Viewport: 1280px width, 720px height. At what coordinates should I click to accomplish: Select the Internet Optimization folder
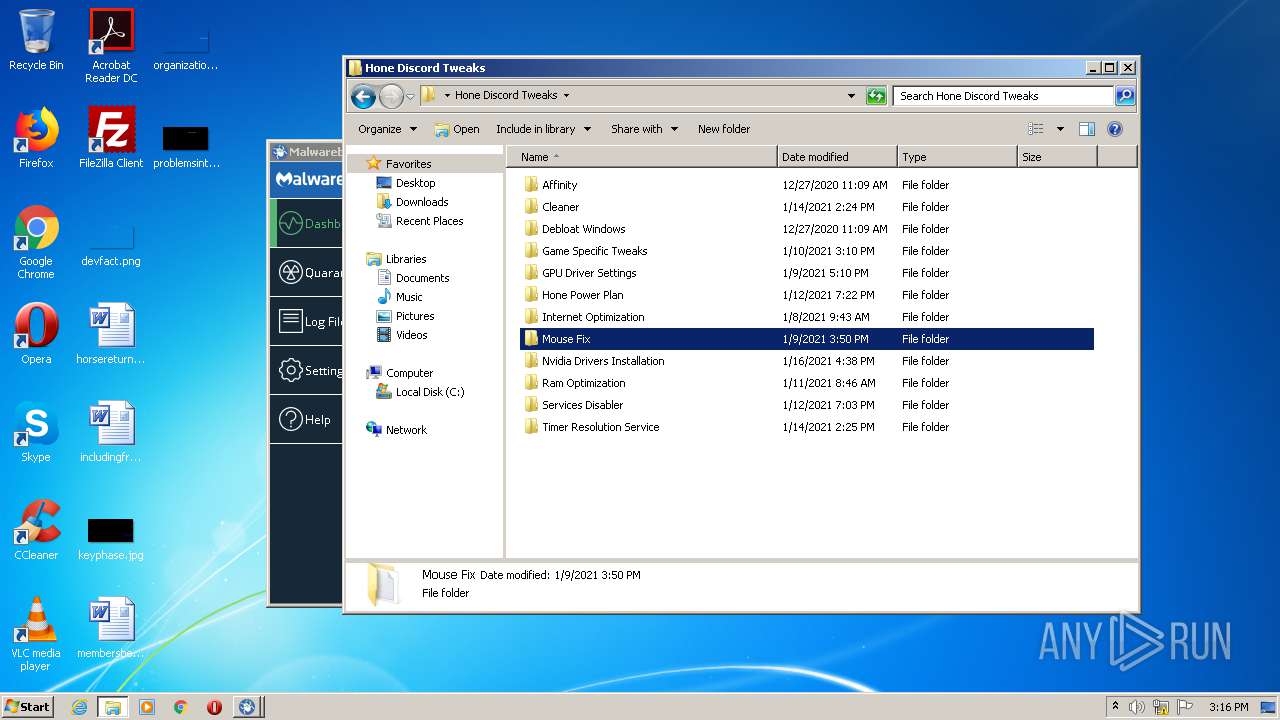593,317
